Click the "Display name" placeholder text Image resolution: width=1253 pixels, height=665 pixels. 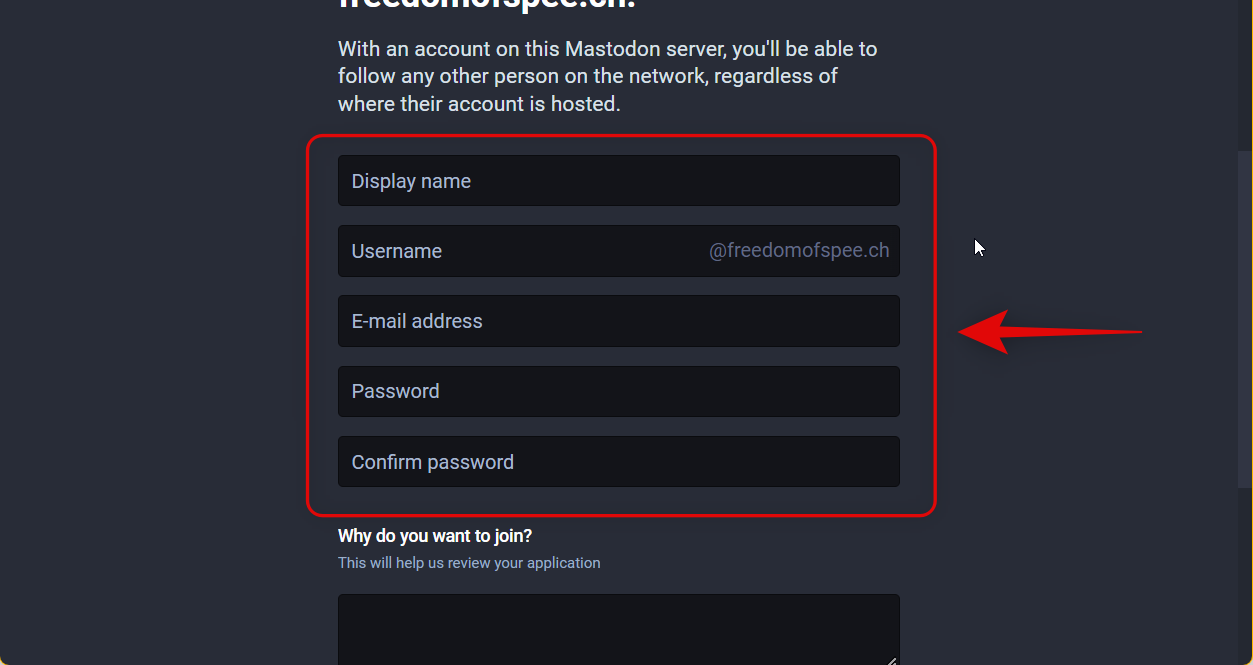tap(411, 181)
